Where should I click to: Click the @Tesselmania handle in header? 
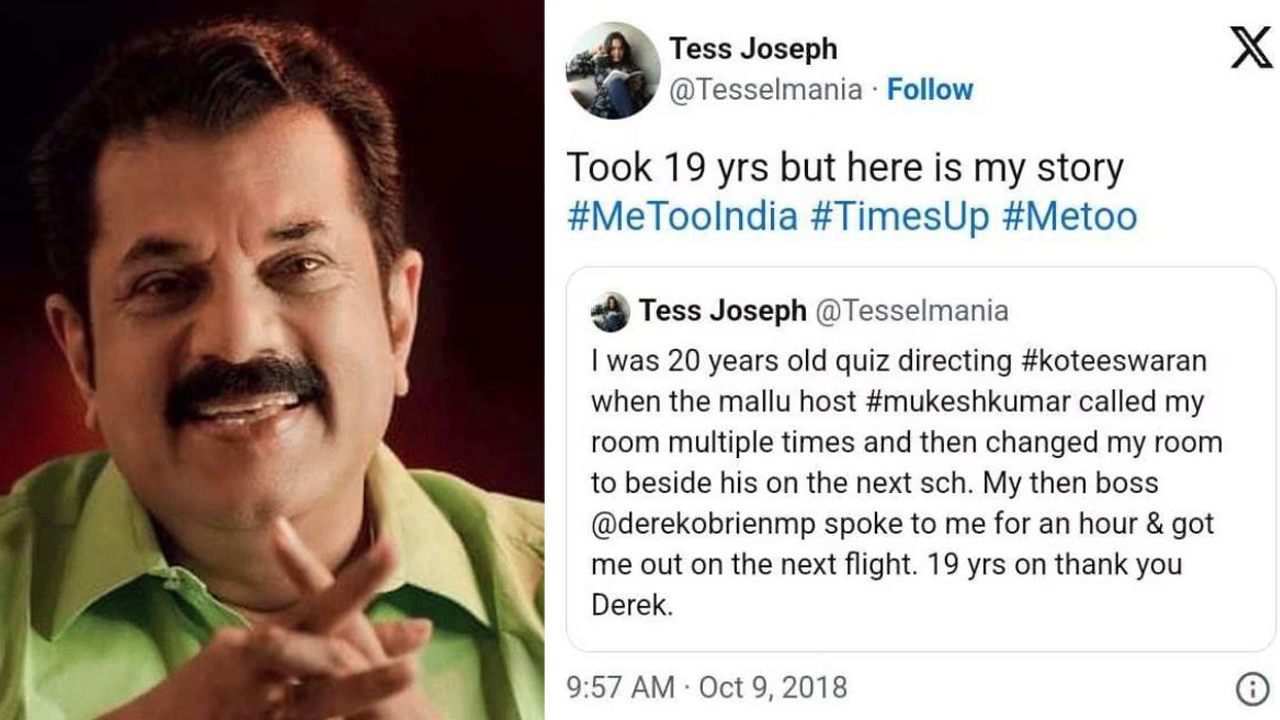click(x=765, y=90)
